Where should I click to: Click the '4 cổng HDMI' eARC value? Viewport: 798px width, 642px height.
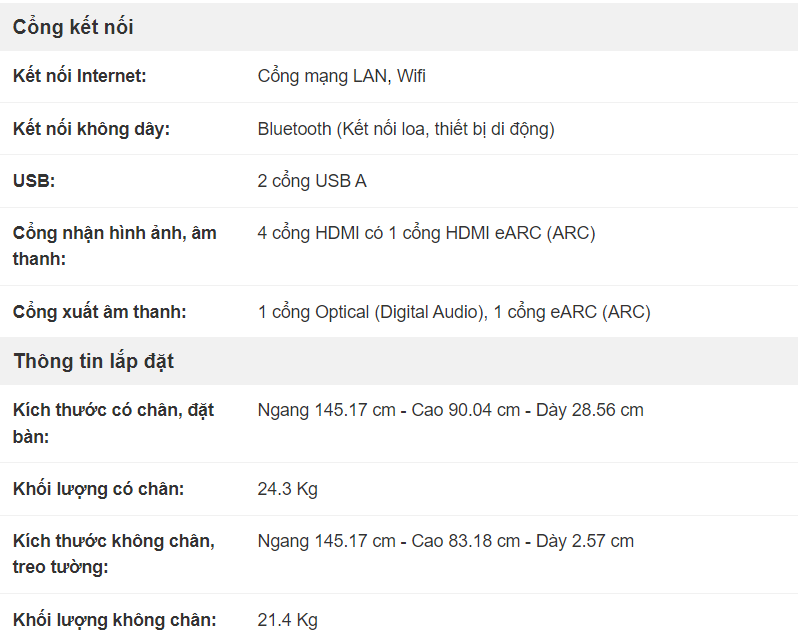426,233
